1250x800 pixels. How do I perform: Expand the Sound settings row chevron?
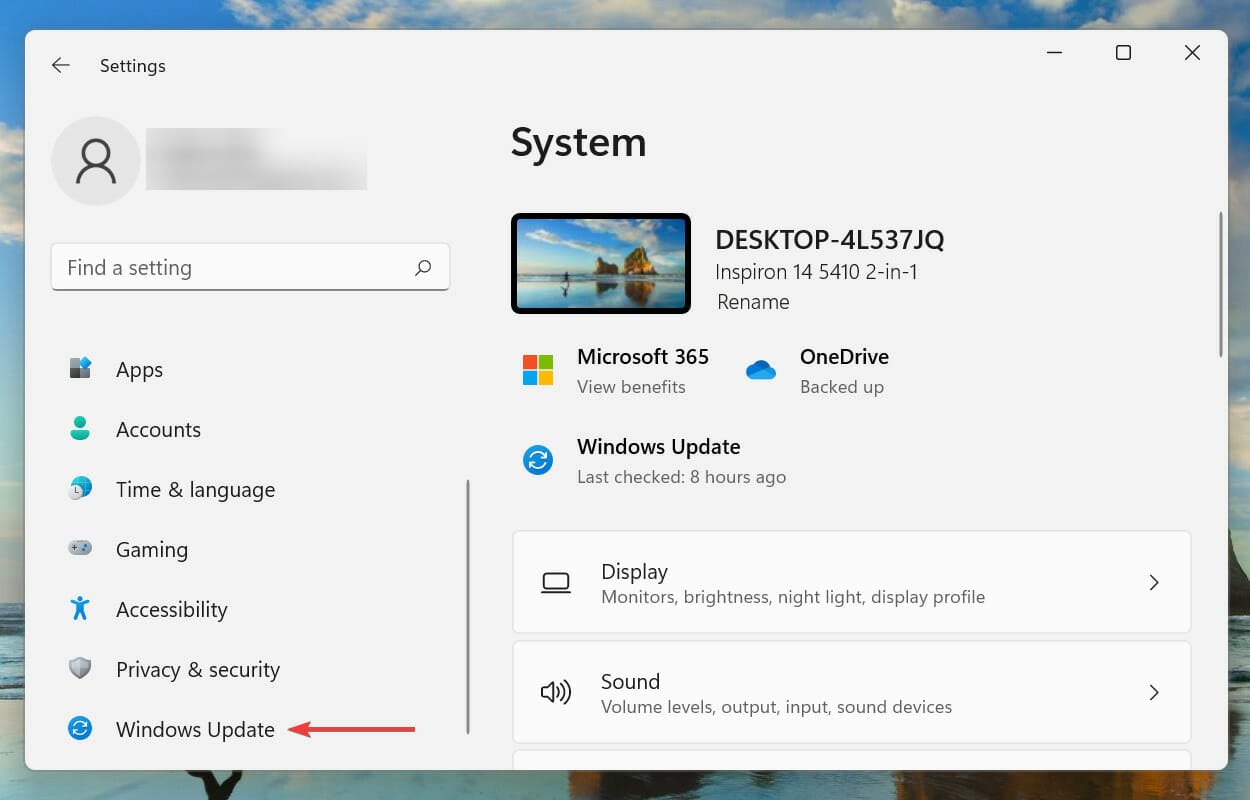(x=1154, y=692)
